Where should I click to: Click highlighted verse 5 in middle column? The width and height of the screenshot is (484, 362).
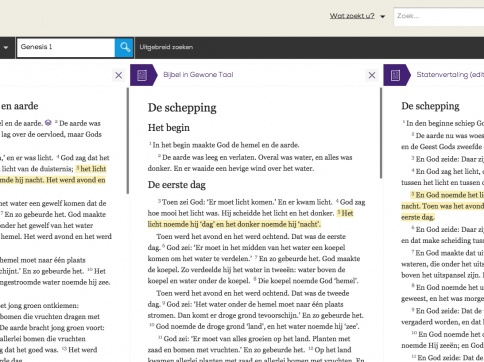pyautogui.click(x=250, y=219)
